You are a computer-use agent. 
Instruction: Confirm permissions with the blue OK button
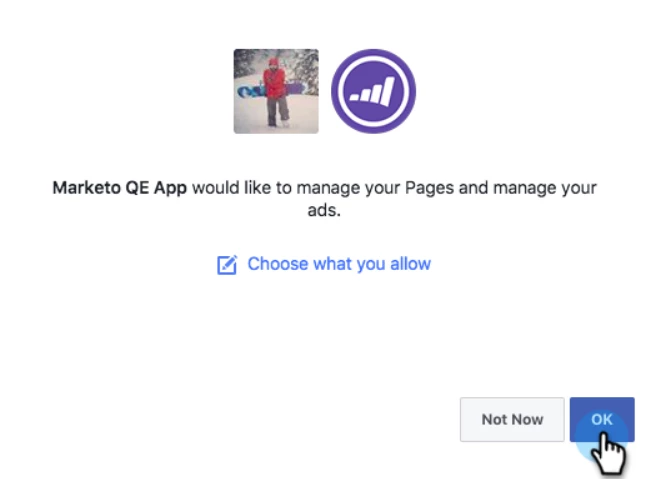pos(602,419)
